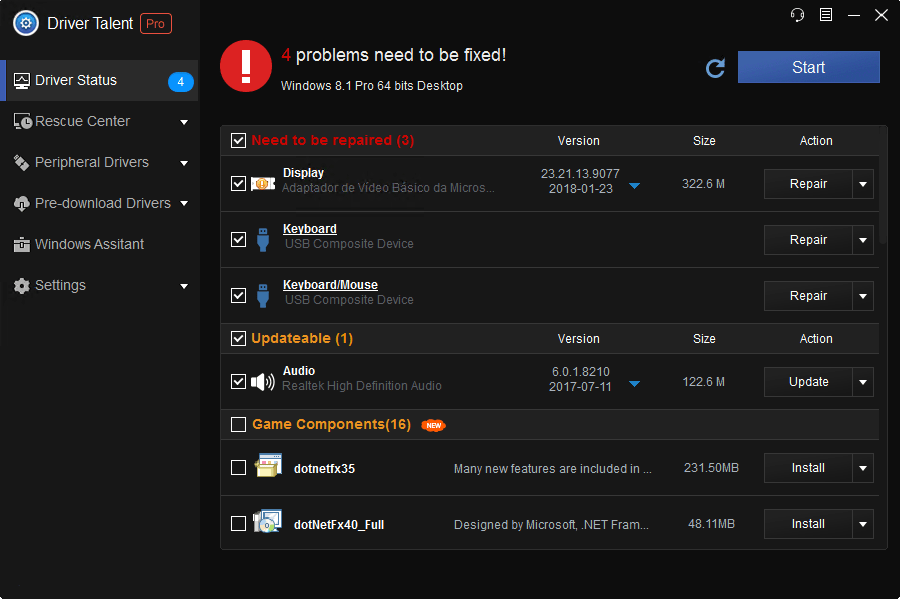
Task: Uncheck the Display driver checkbox
Action: click(238, 184)
